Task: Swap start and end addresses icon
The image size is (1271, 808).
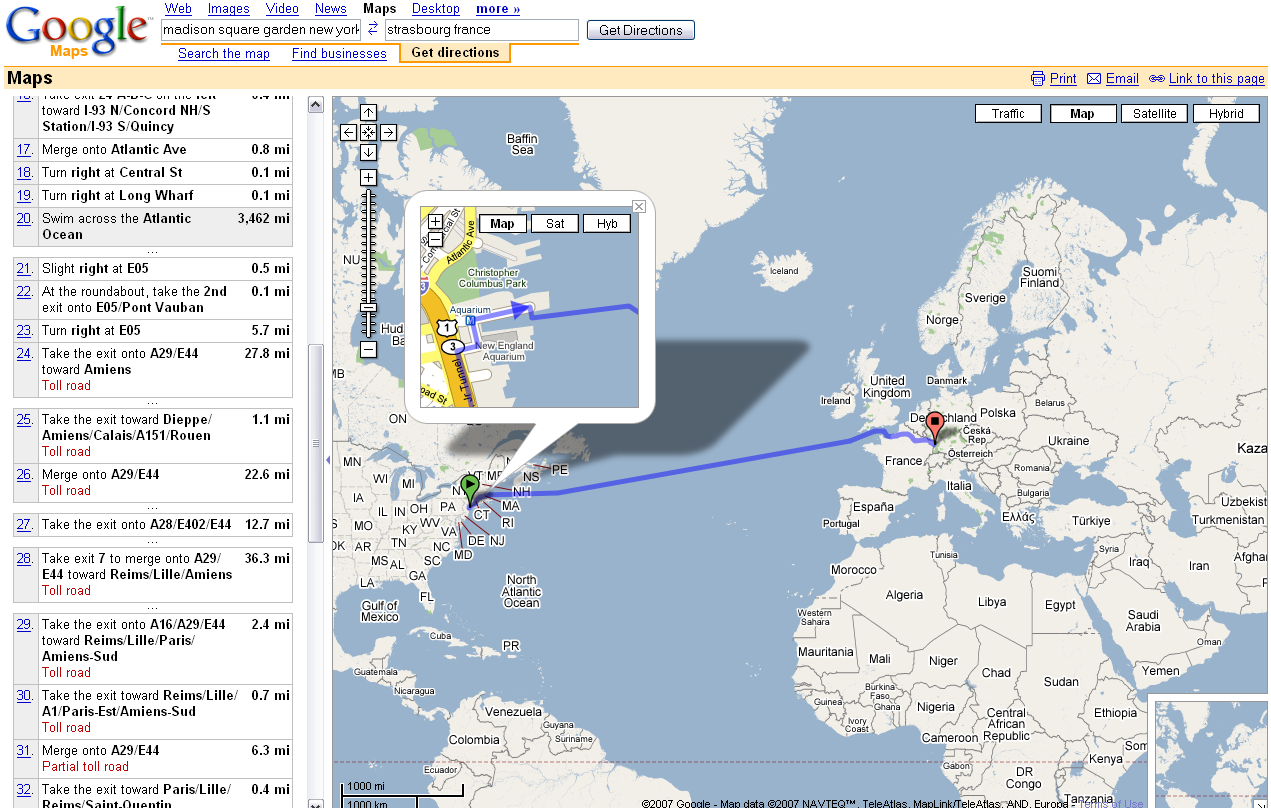Action: tap(373, 30)
